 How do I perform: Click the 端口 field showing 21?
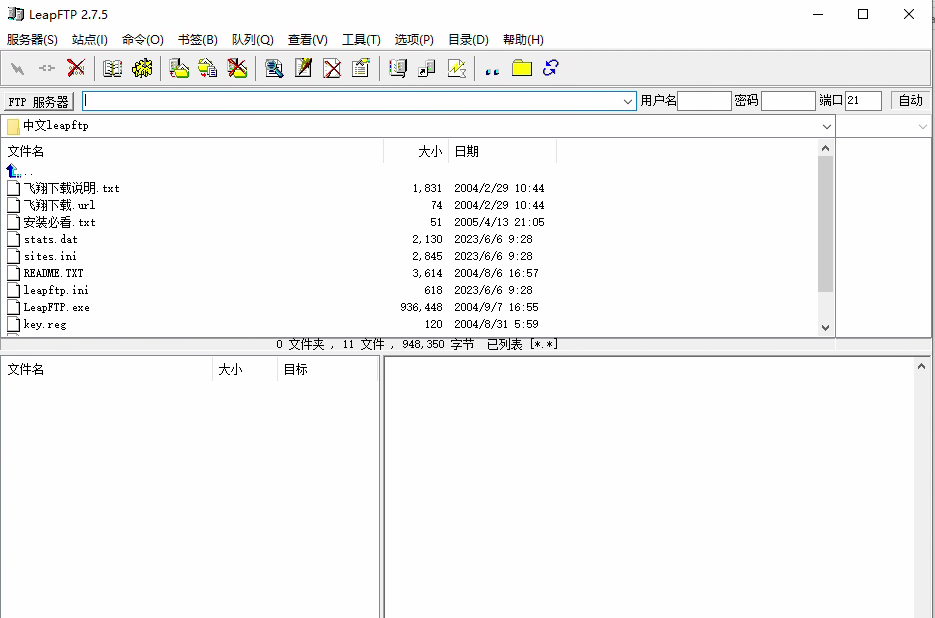(x=863, y=101)
